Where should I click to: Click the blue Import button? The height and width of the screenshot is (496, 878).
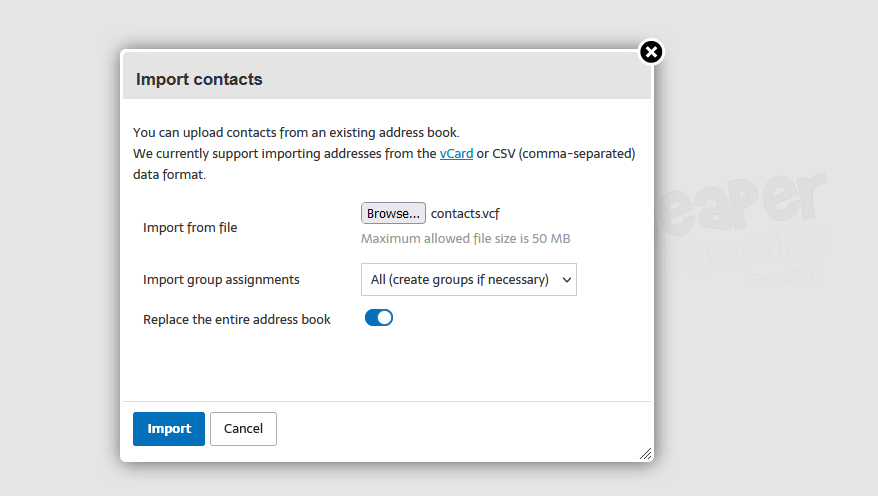click(x=169, y=429)
